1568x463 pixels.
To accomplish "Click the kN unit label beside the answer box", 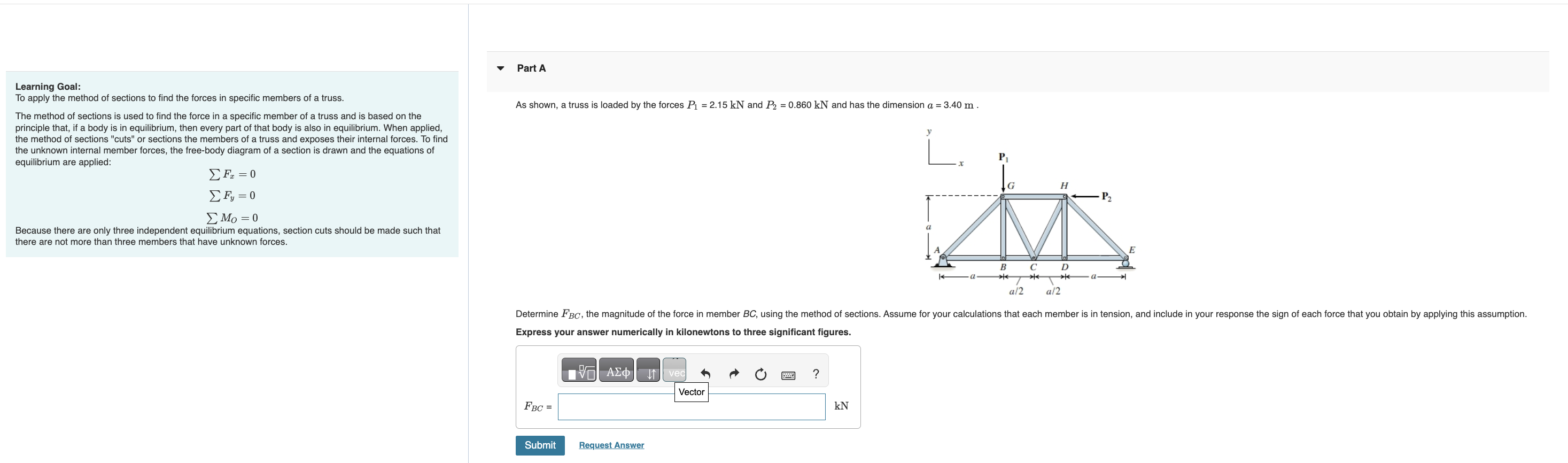I will (841, 406).
